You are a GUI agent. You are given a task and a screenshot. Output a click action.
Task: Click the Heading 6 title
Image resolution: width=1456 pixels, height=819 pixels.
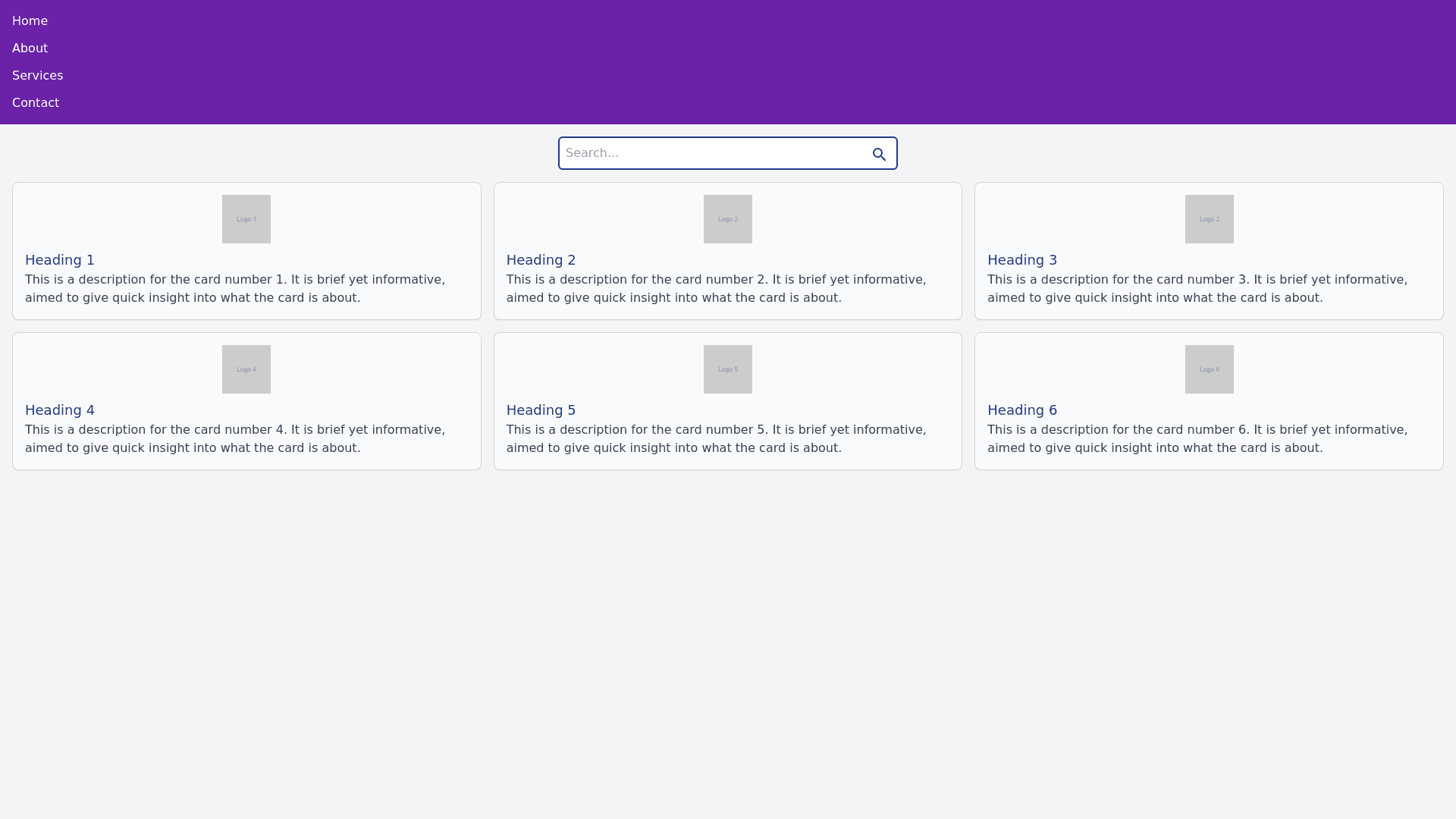pos(1021,410)
